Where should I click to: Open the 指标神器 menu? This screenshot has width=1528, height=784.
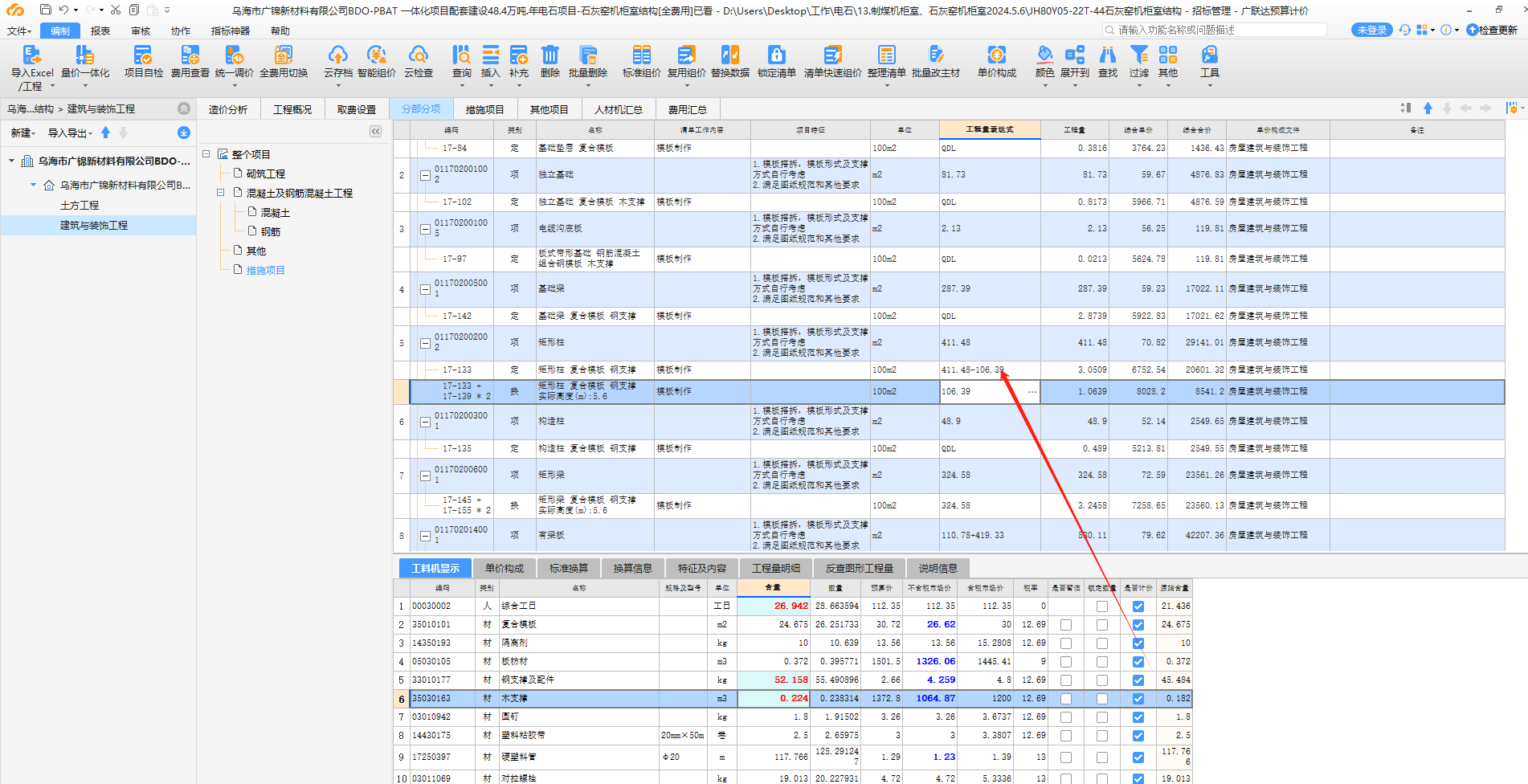(231, 31)
